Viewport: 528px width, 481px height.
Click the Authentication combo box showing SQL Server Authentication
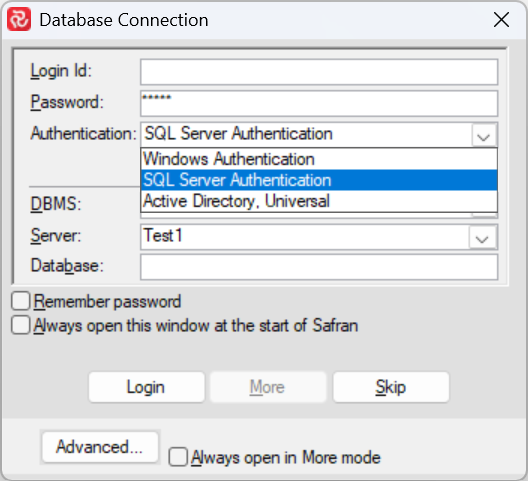click(x=319, y=134)
